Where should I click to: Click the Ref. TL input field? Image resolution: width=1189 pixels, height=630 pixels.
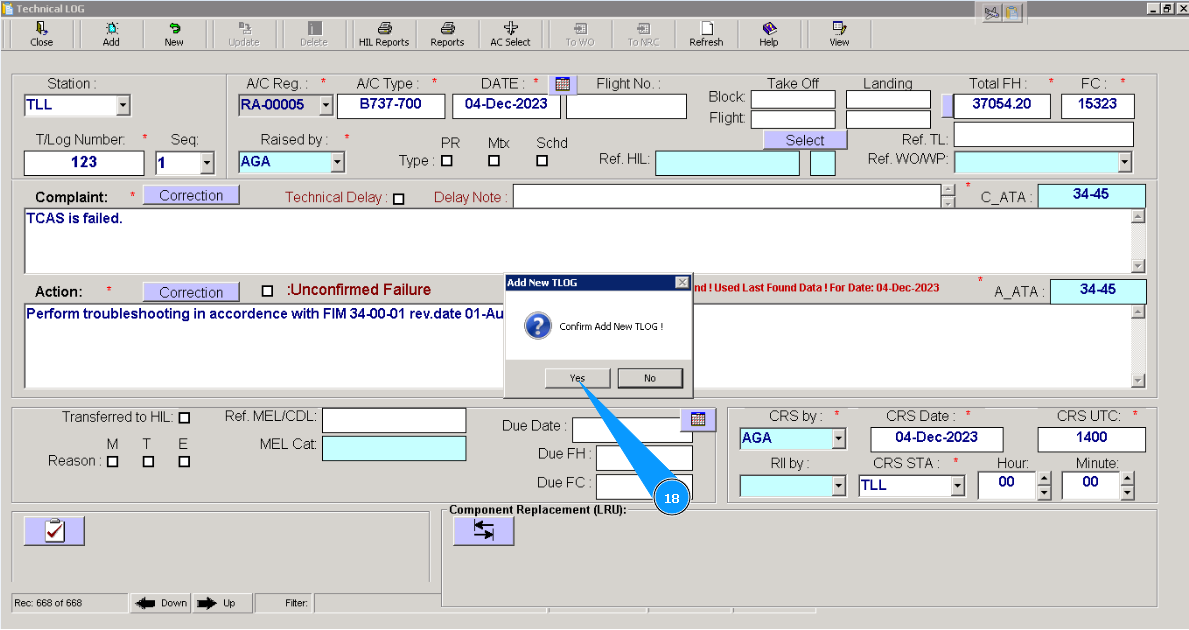click(1043, 135)
